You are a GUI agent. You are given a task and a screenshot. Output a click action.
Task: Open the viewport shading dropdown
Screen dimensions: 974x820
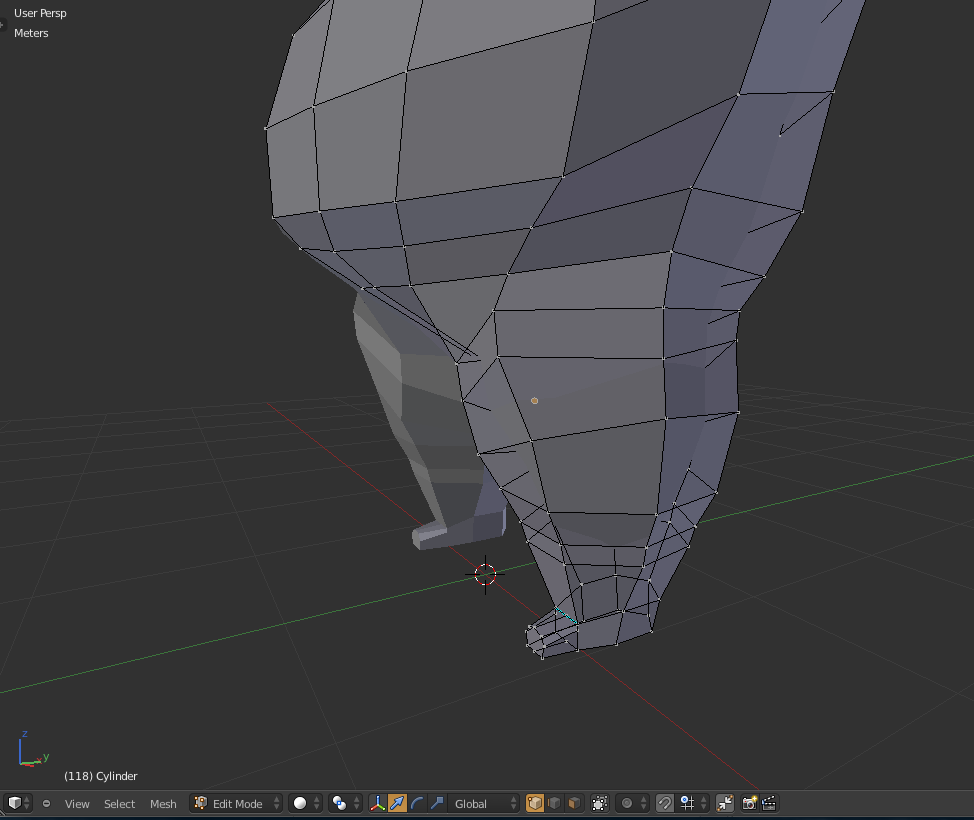[305, 803]
